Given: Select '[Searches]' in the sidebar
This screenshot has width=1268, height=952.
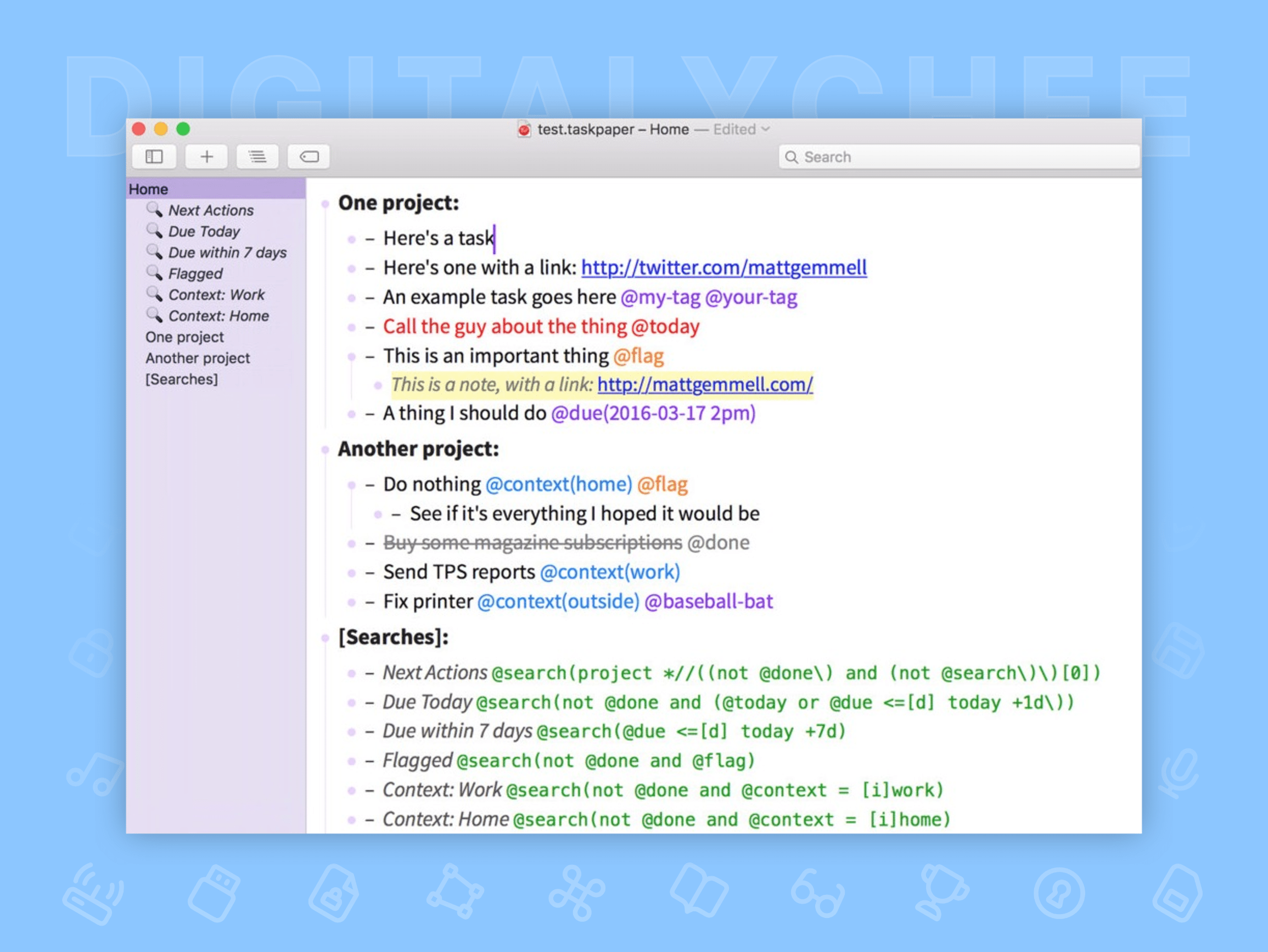Looking at the screenshot, I should pyautogui.click(x=182, y=378).
